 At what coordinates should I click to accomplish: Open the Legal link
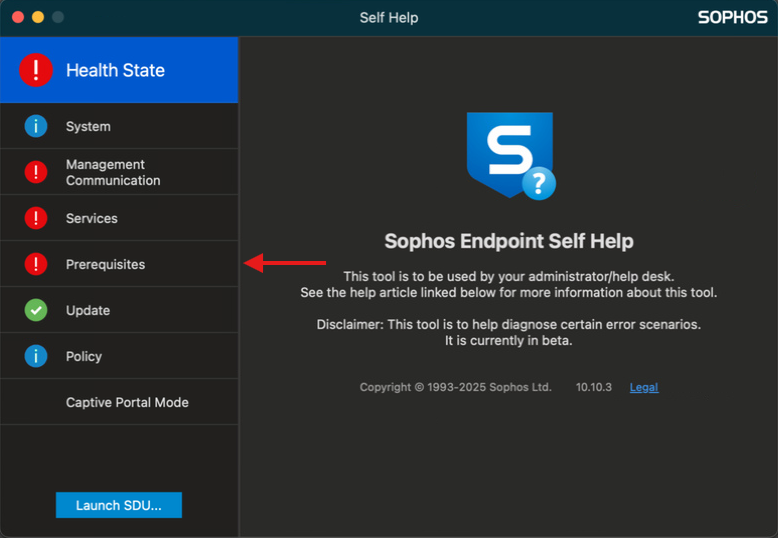[643, 387]
